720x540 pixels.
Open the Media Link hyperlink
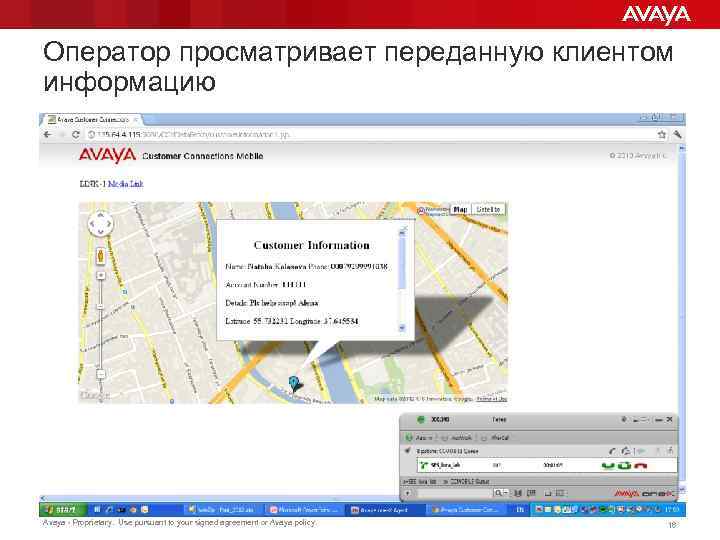tap(125, 184)
